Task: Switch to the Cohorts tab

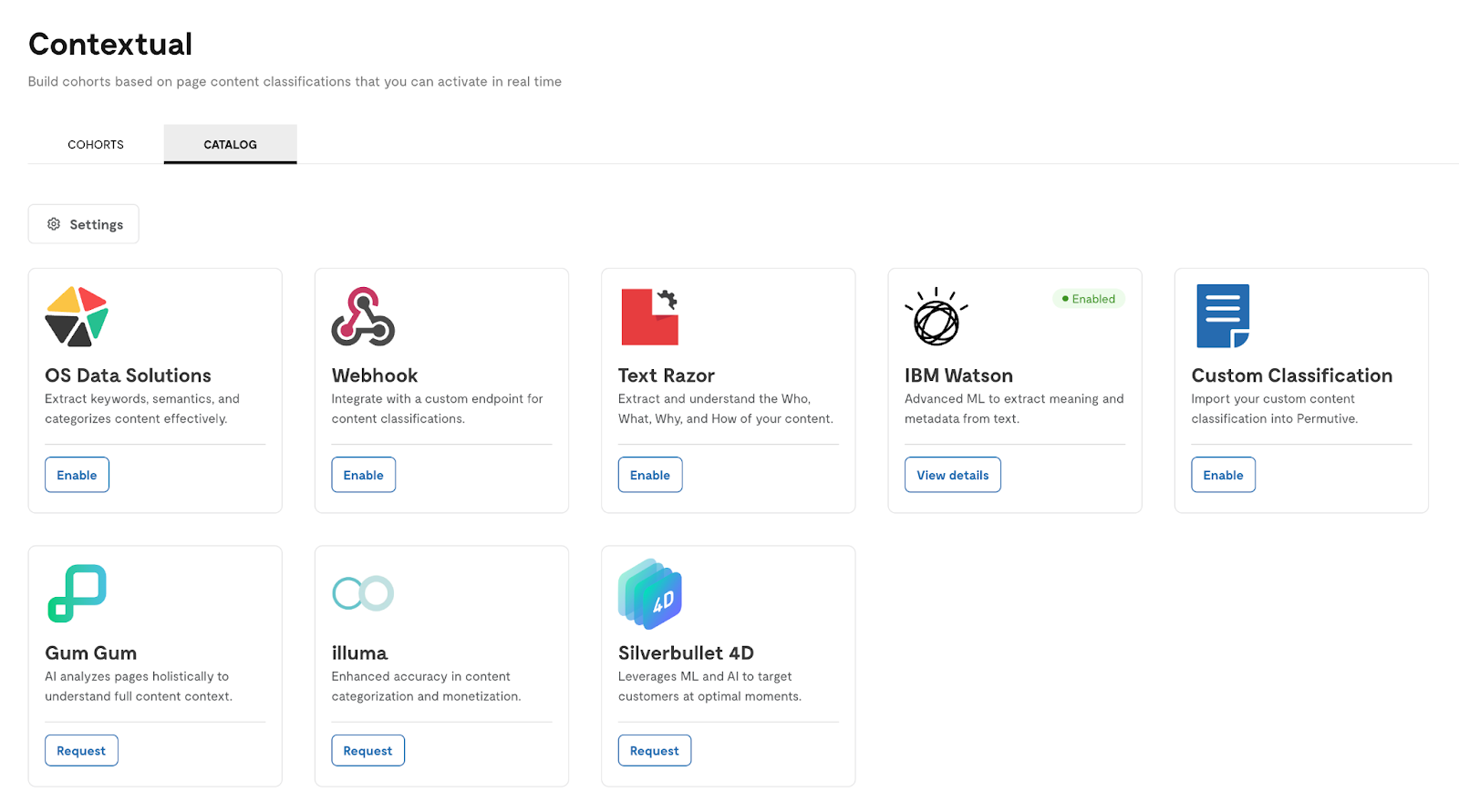Action: (96, 144)
